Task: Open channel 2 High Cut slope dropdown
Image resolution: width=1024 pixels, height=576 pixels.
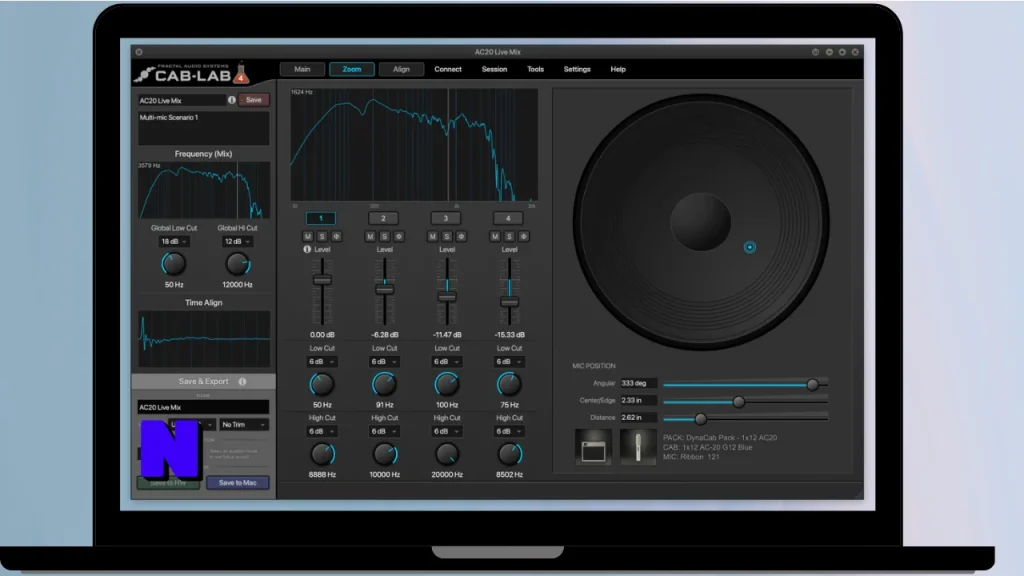Action: (x=384, y=432)
